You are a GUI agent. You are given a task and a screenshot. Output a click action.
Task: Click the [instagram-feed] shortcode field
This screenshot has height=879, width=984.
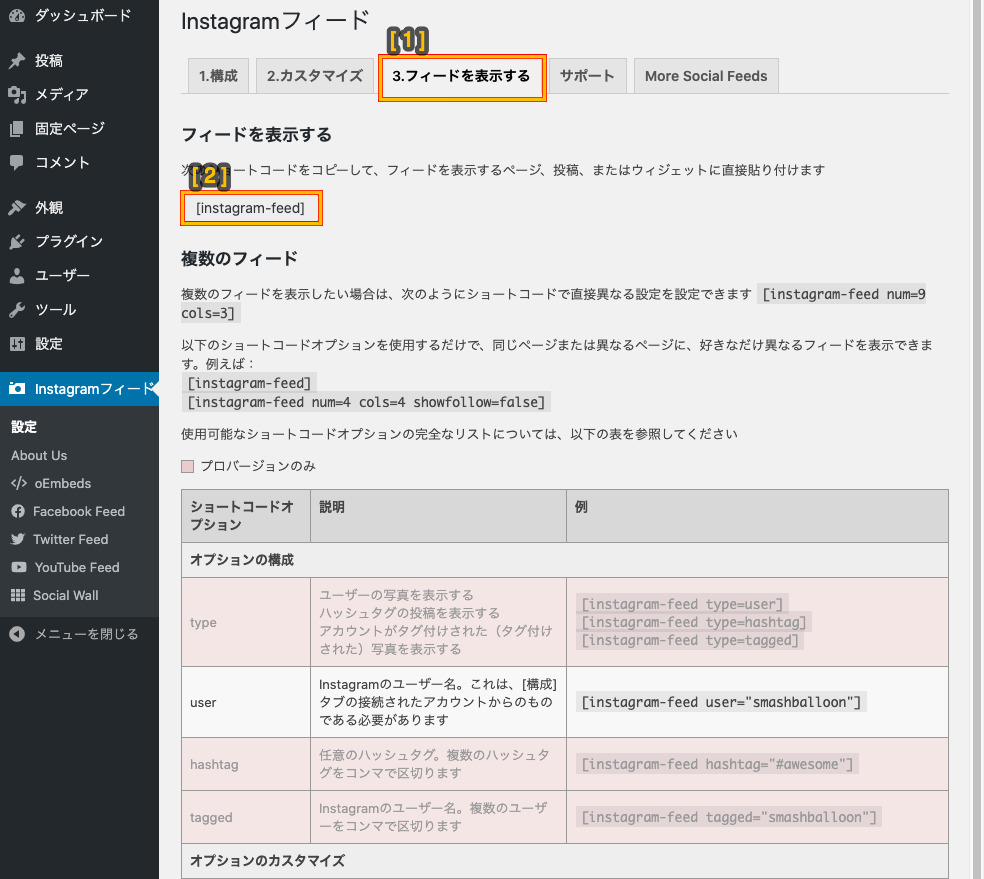click(x=251, y=208)
